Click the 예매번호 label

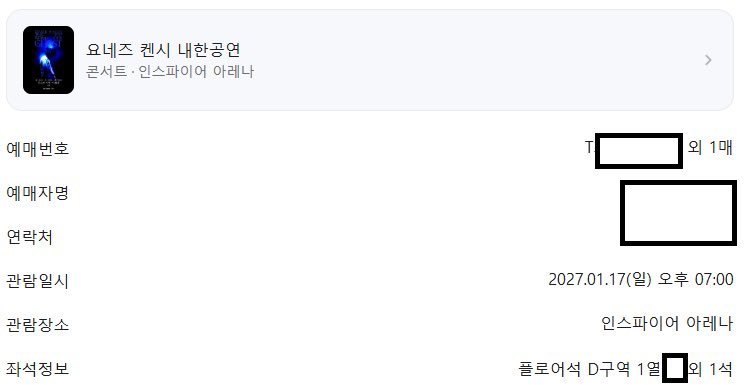point(37,149)
